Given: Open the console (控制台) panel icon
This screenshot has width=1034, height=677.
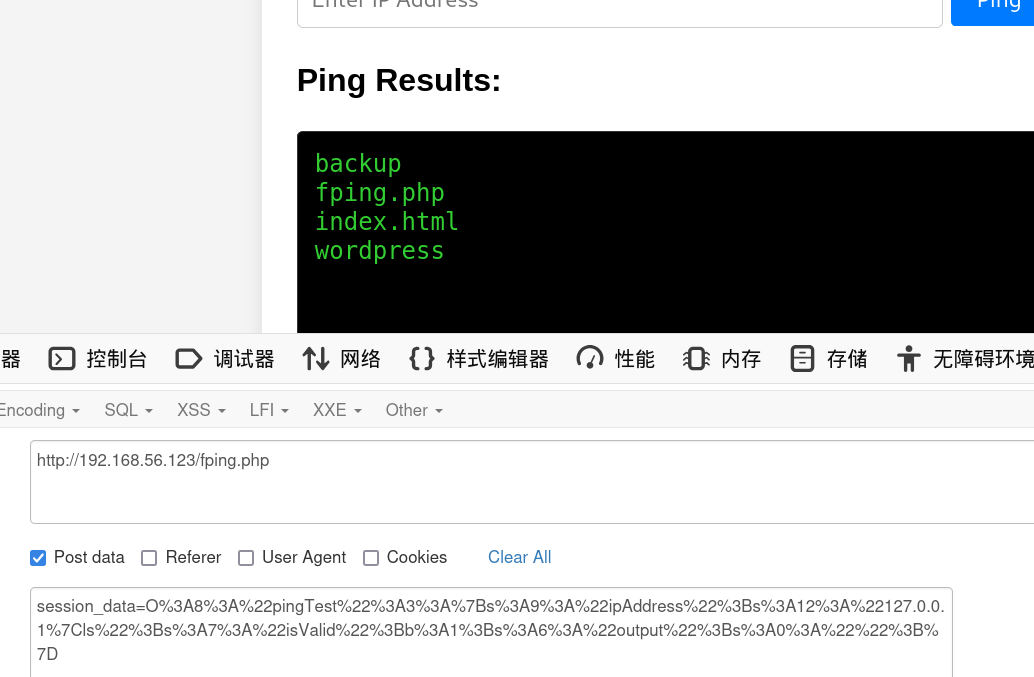Looking at the screenshot, I should coord(62,359).
